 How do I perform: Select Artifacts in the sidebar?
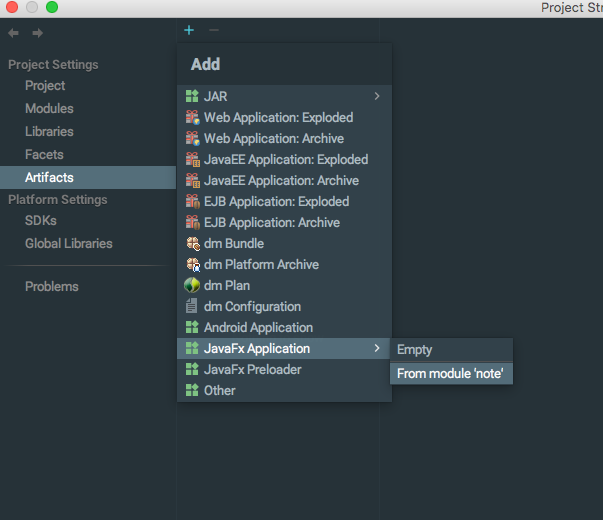(88, 177)
